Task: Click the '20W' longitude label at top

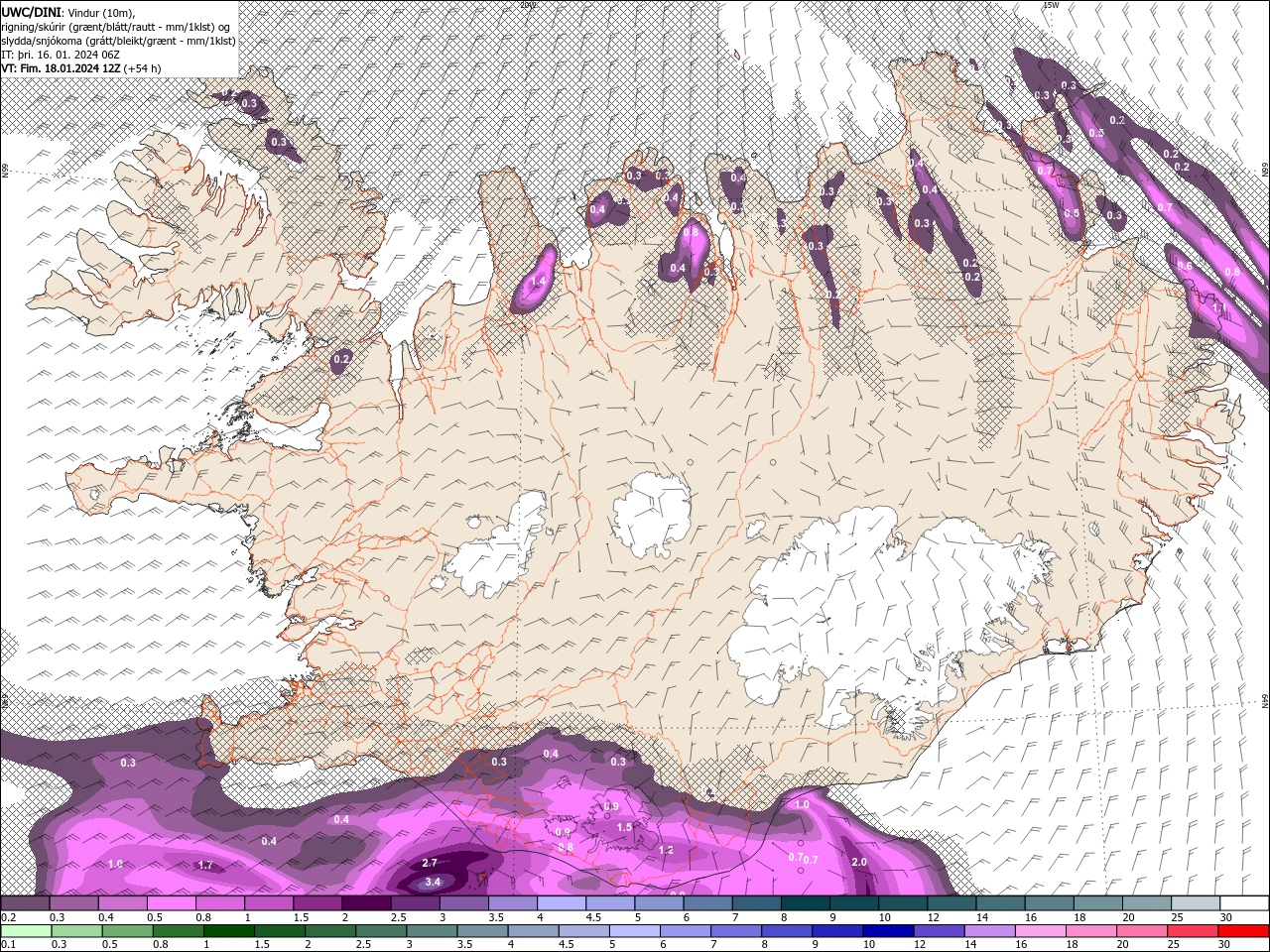Action: tap(528, 5)
